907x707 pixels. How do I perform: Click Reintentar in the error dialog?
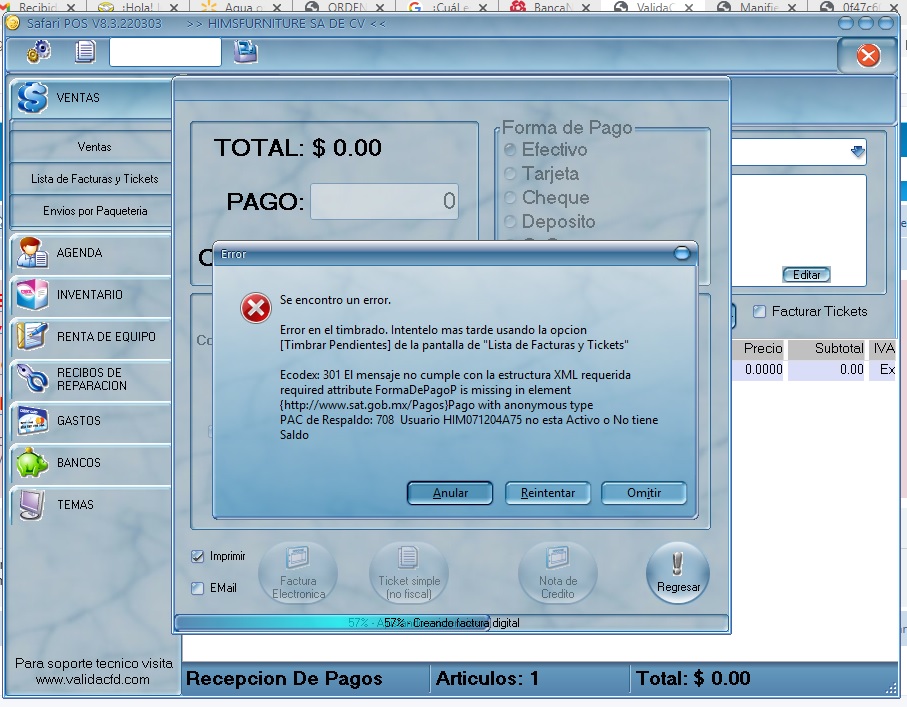548,493
